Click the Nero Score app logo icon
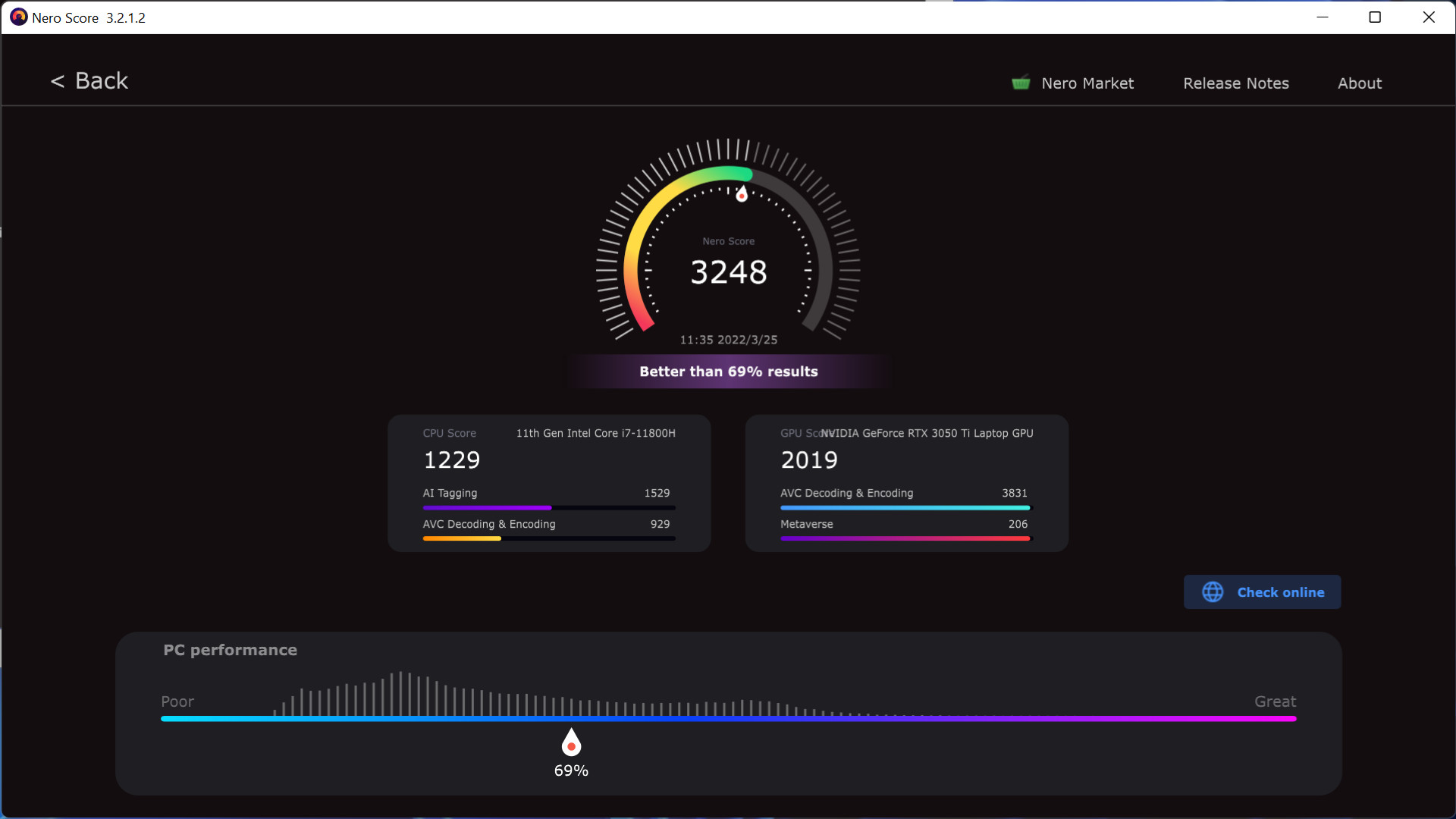This screenshot has width=1456, height=819. [18, 17]
